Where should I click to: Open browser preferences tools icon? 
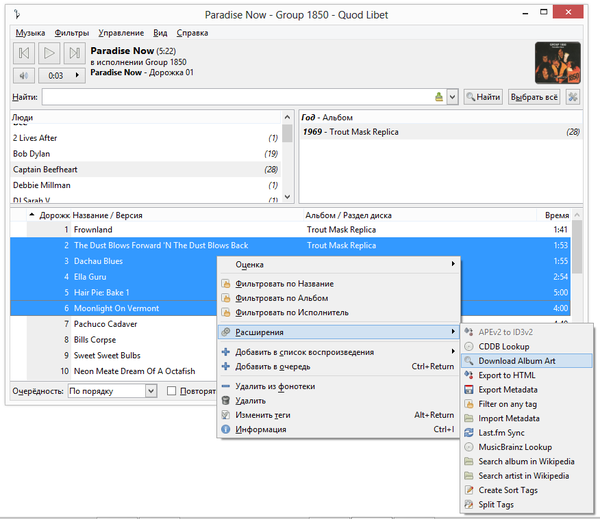572,97
